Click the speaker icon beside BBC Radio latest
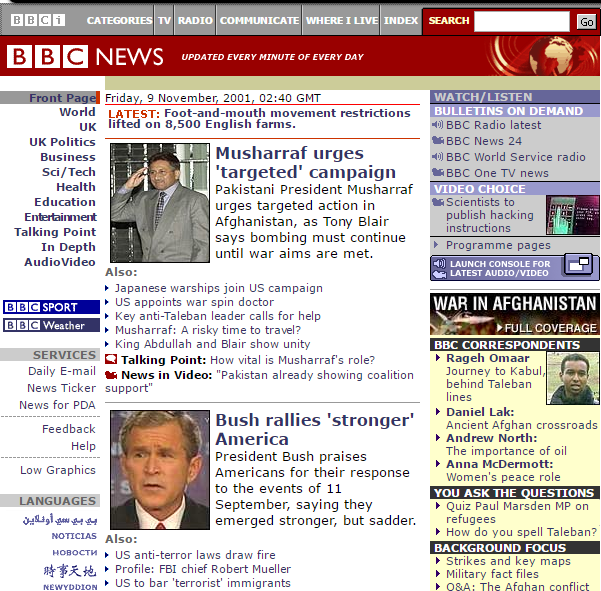601x591 pixels. tap(437, 125)
